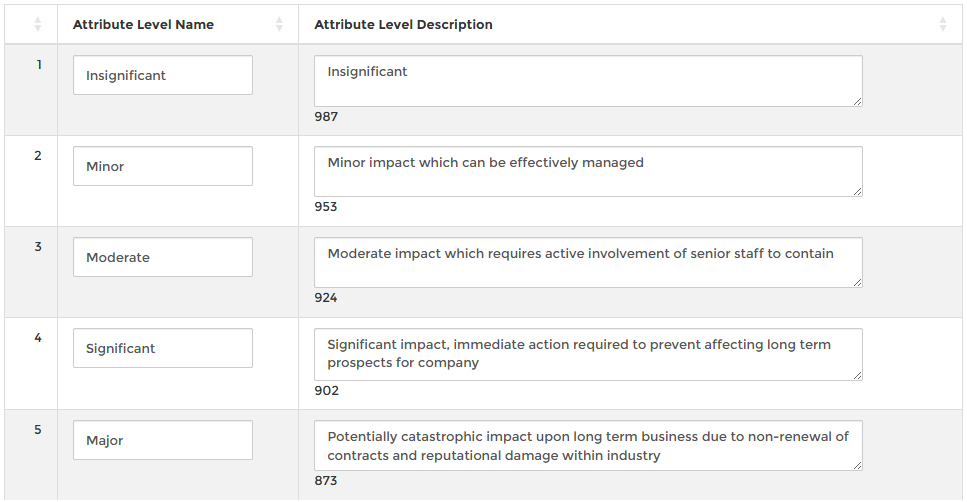
Task: Click the Attribute Level Name column header
Action: 143,24
